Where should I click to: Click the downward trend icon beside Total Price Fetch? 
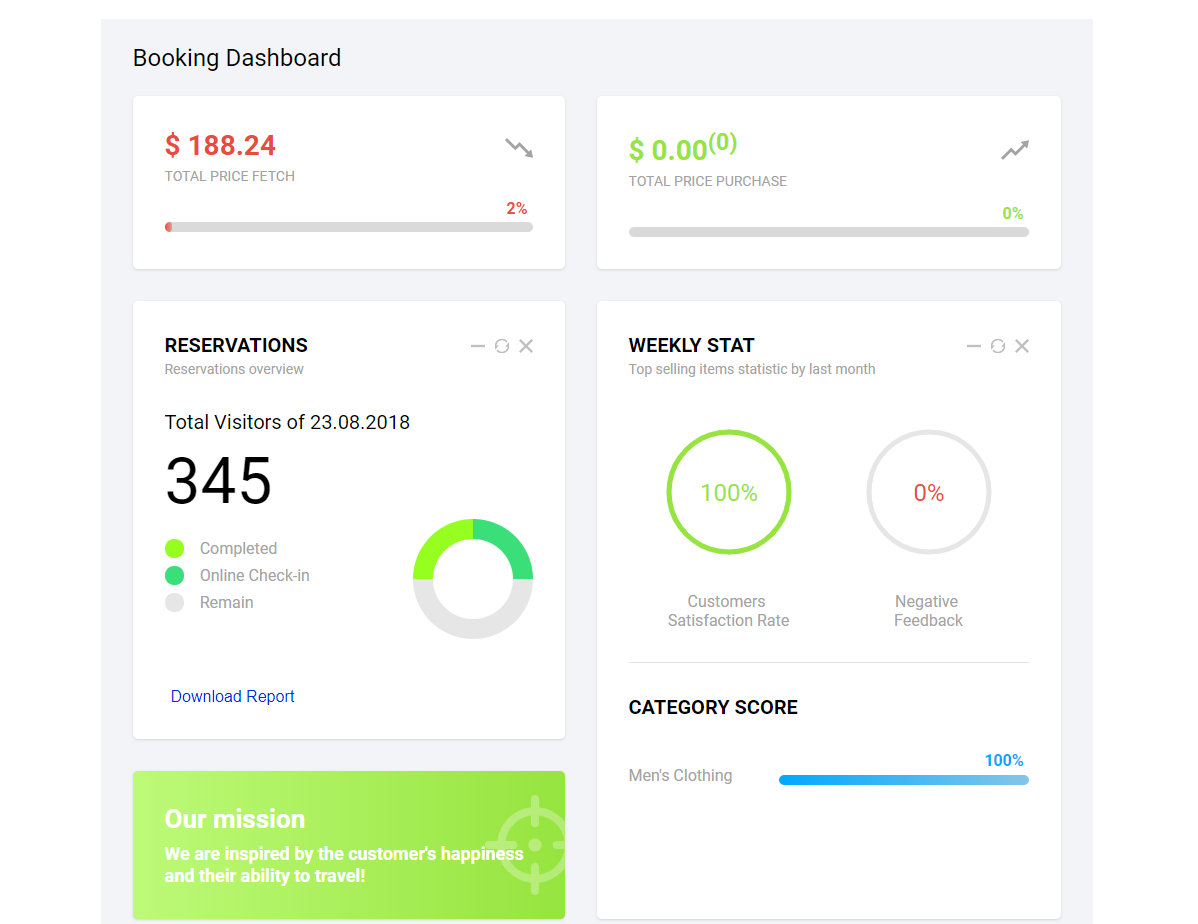click(519, 148)
